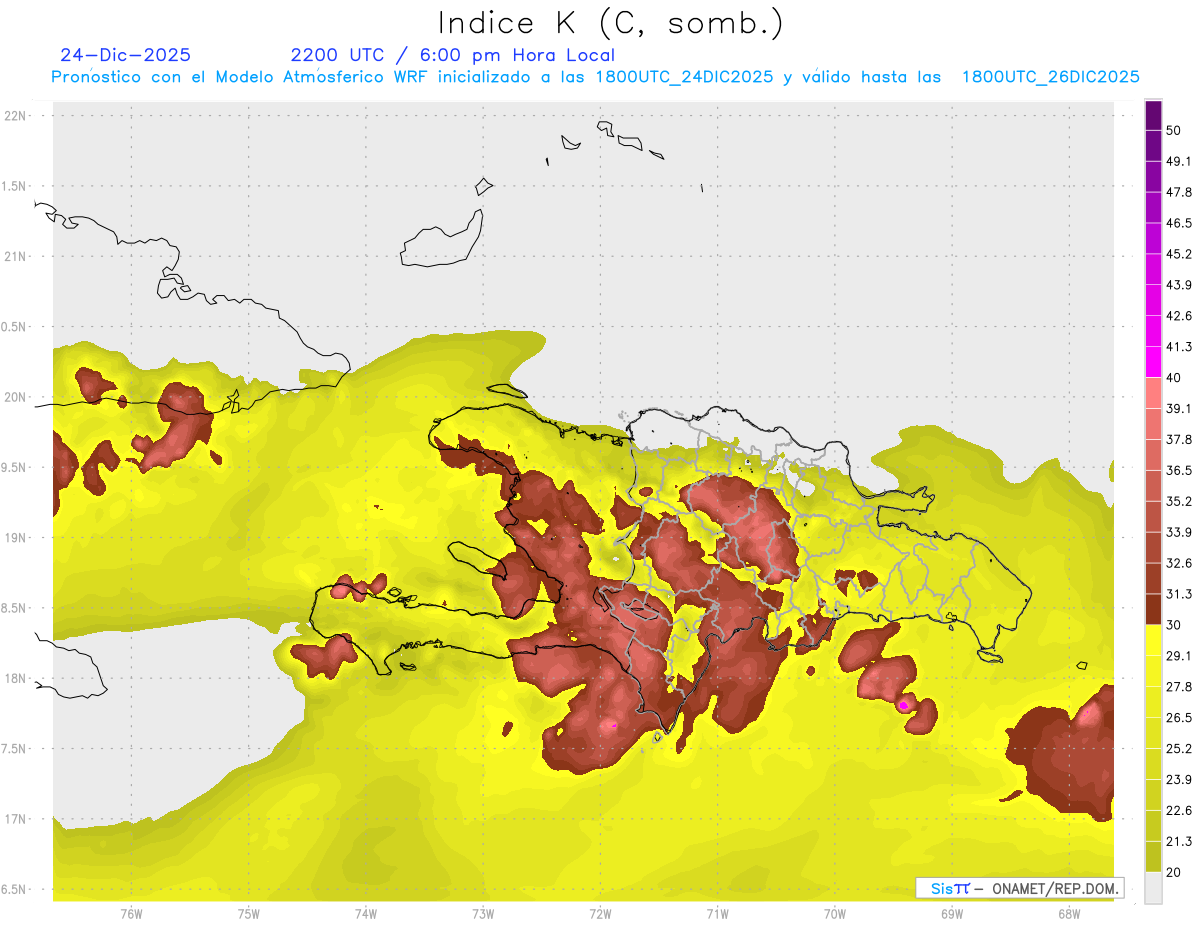Click the '75W' longitude label

249,914
